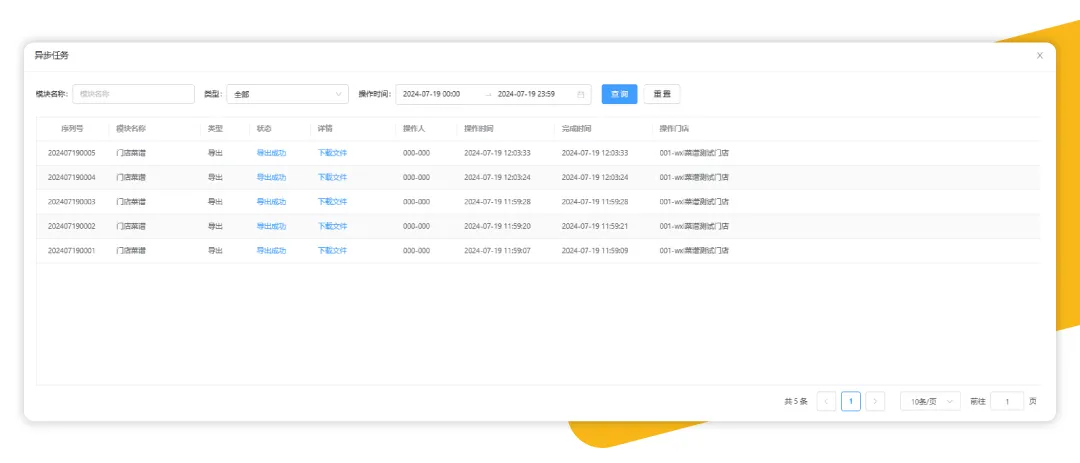This screenshot has width=1080, height=463.
Task: Click operation time 2024-07-19 12:03:24 cell
Action: [497, 177]
